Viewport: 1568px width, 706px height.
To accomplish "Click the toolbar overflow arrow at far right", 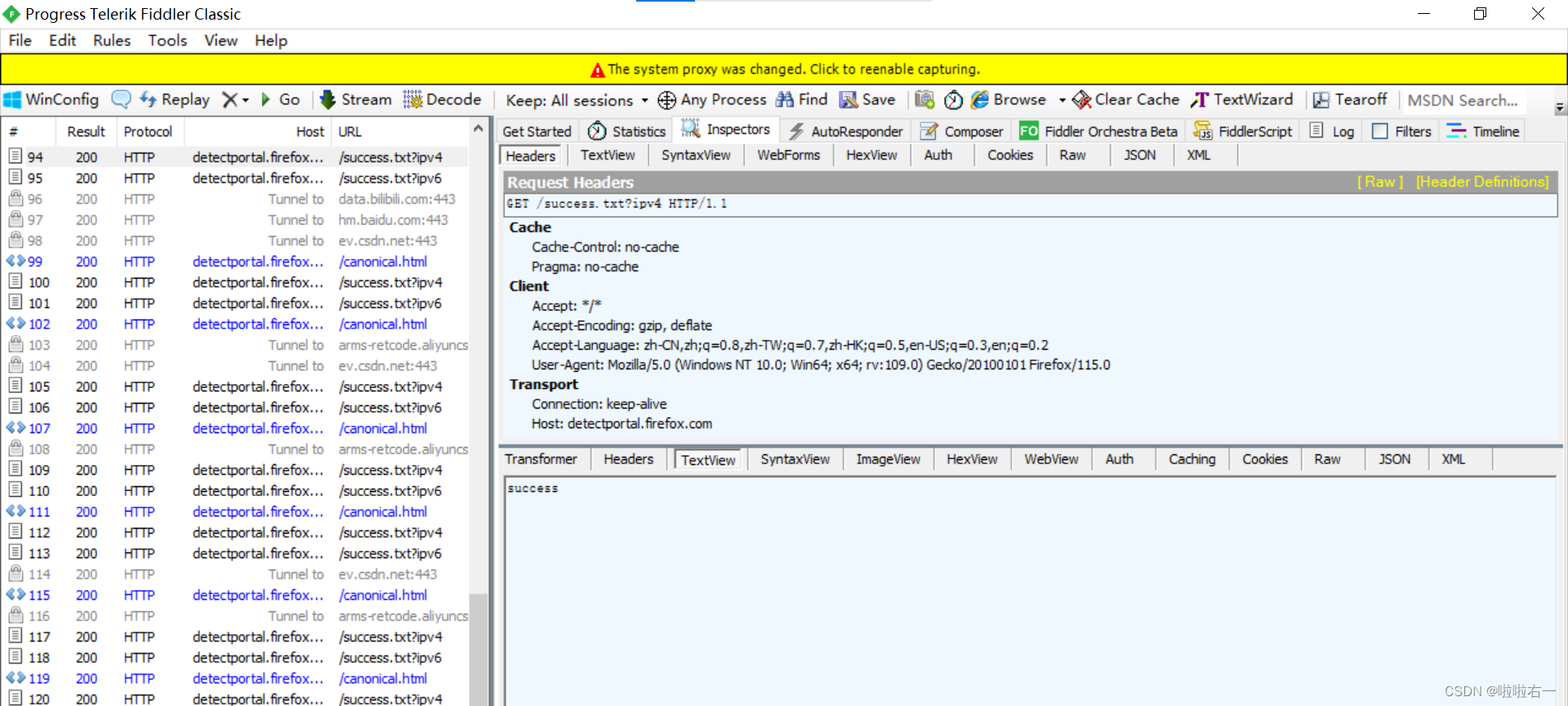I will 1559,106.
